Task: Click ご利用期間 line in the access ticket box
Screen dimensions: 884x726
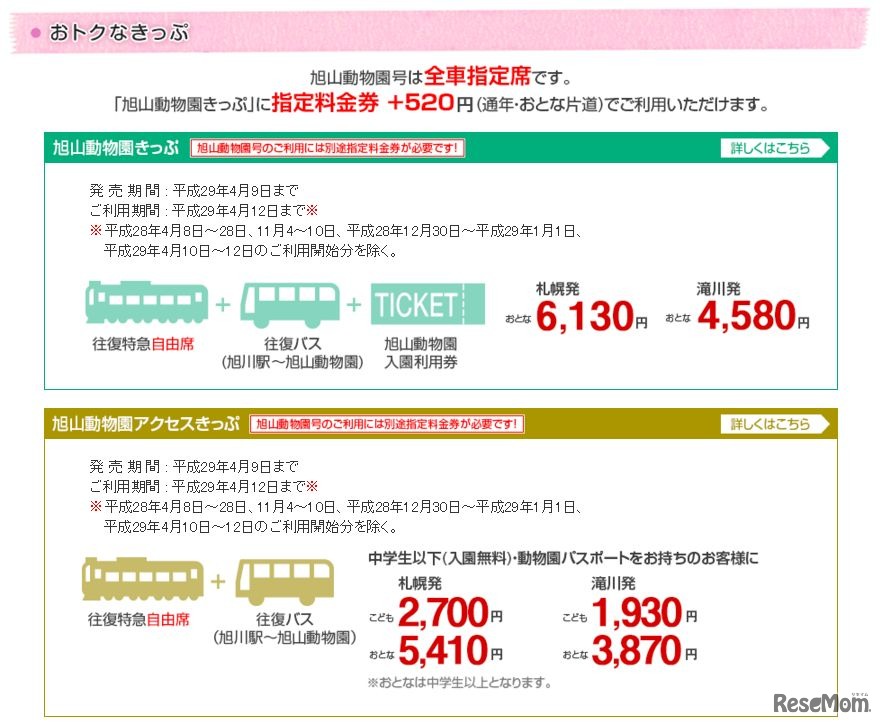Action: (204, 486)
